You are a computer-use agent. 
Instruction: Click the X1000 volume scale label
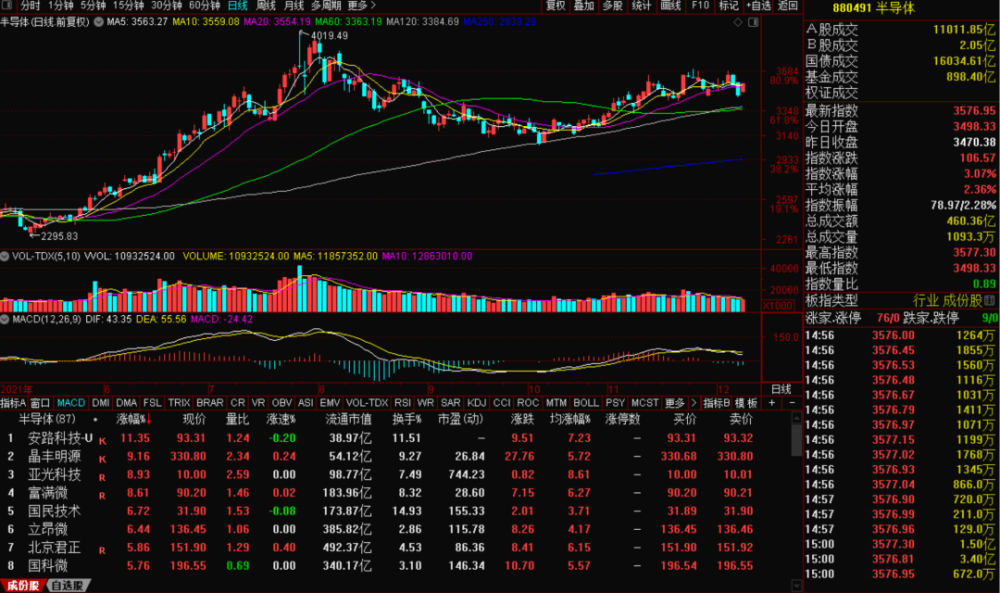[x=778, y=305]
